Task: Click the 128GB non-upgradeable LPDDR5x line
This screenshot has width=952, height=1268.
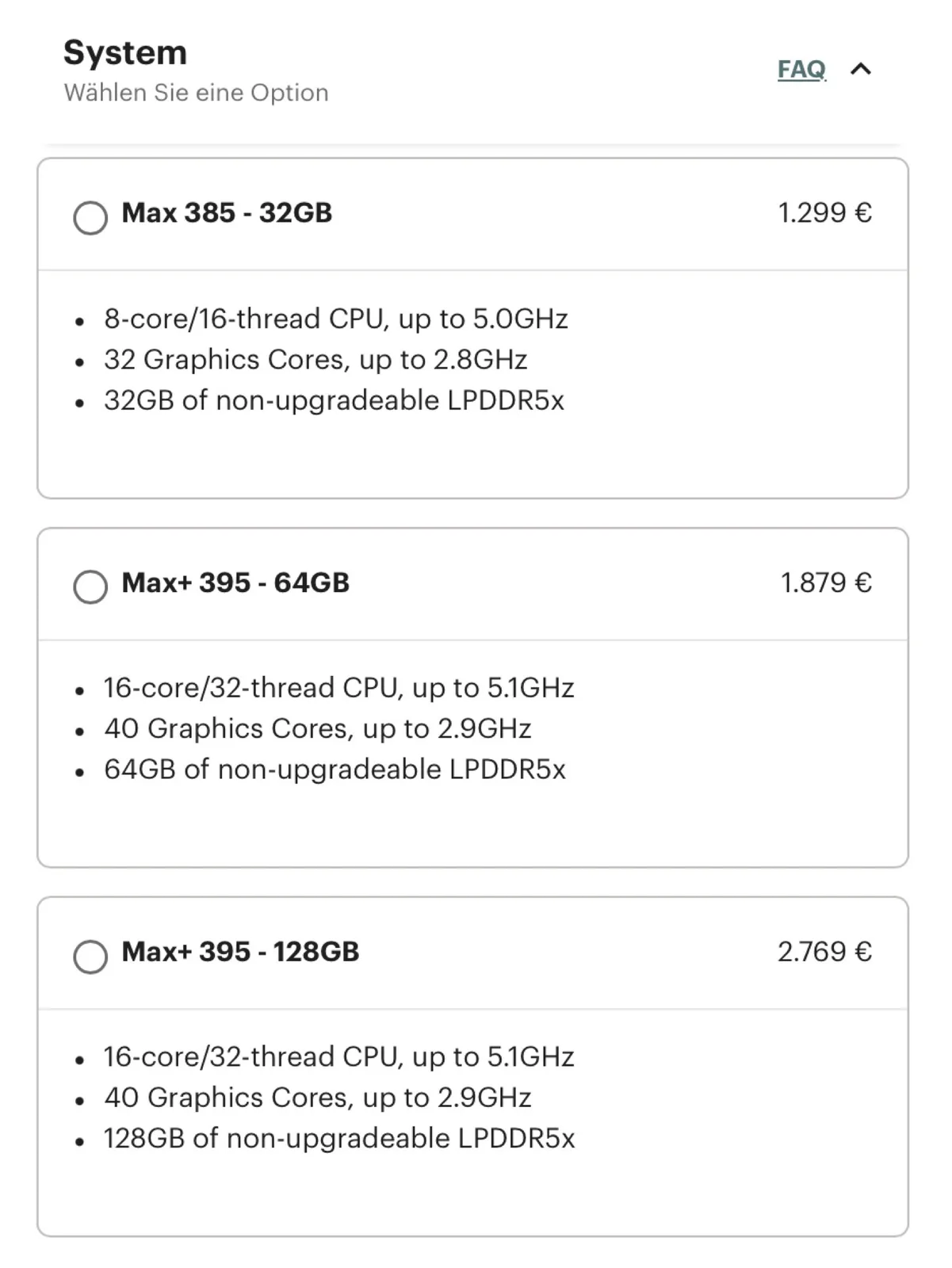Action: [x=338, y=1139]
